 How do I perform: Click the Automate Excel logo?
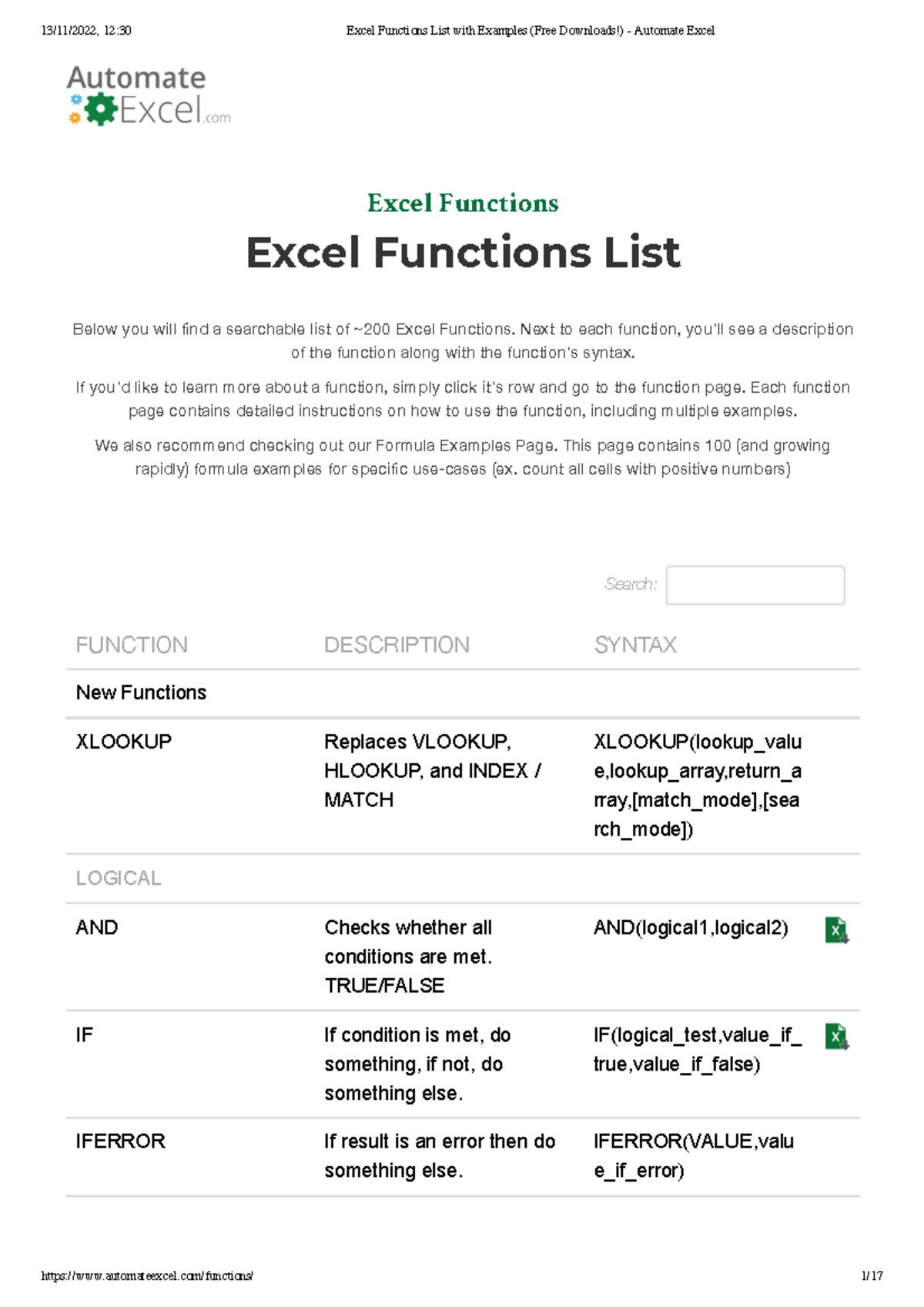[x=149, y=96]
